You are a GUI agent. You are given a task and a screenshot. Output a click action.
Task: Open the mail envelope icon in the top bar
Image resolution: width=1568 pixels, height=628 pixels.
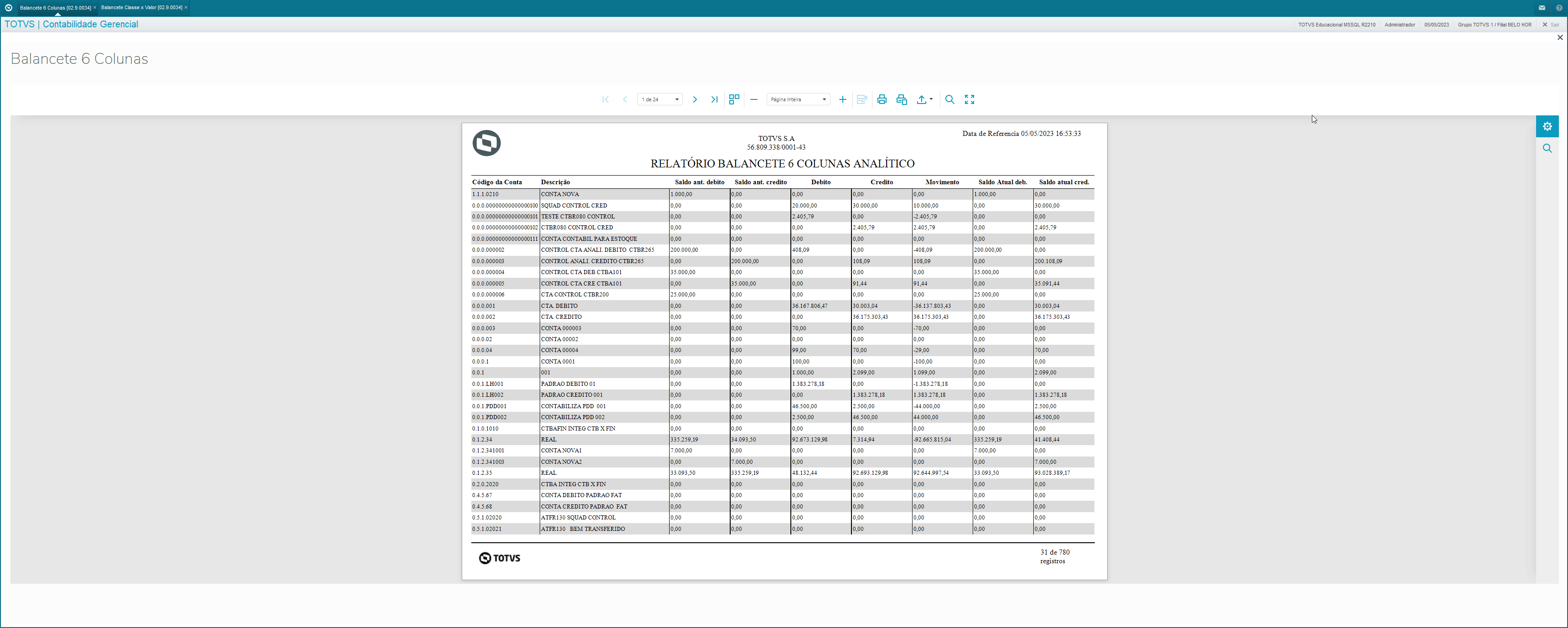tap(1542, 7)
